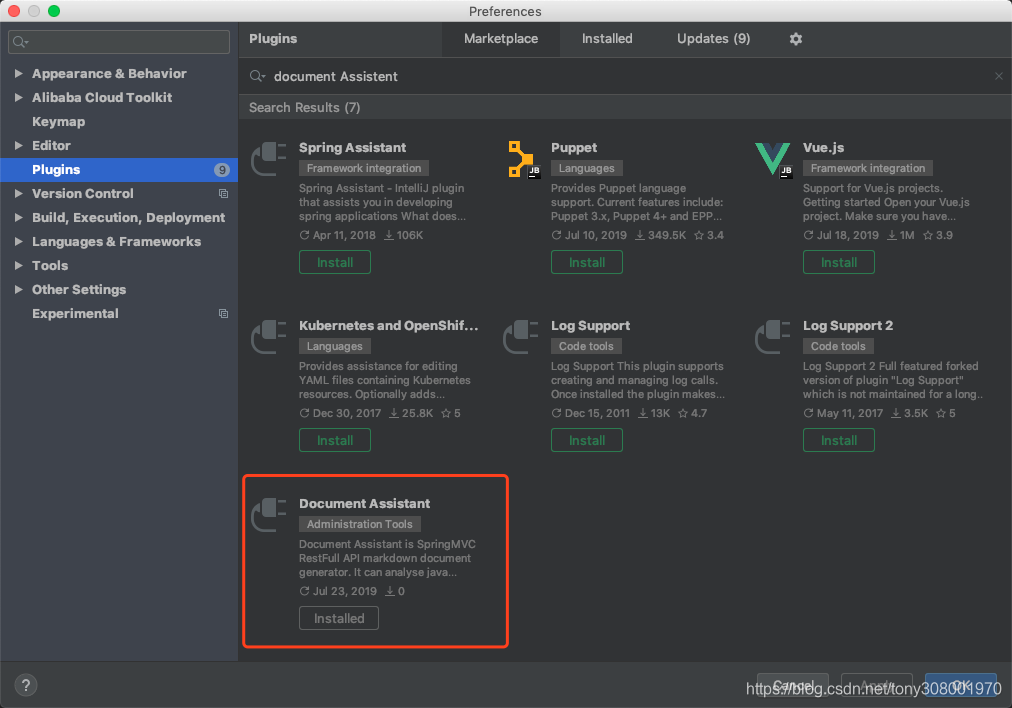Screen dimensions: 1012x708
Task: Open the Log Support 2 plugin title
Action: click(x=848, y=326)
